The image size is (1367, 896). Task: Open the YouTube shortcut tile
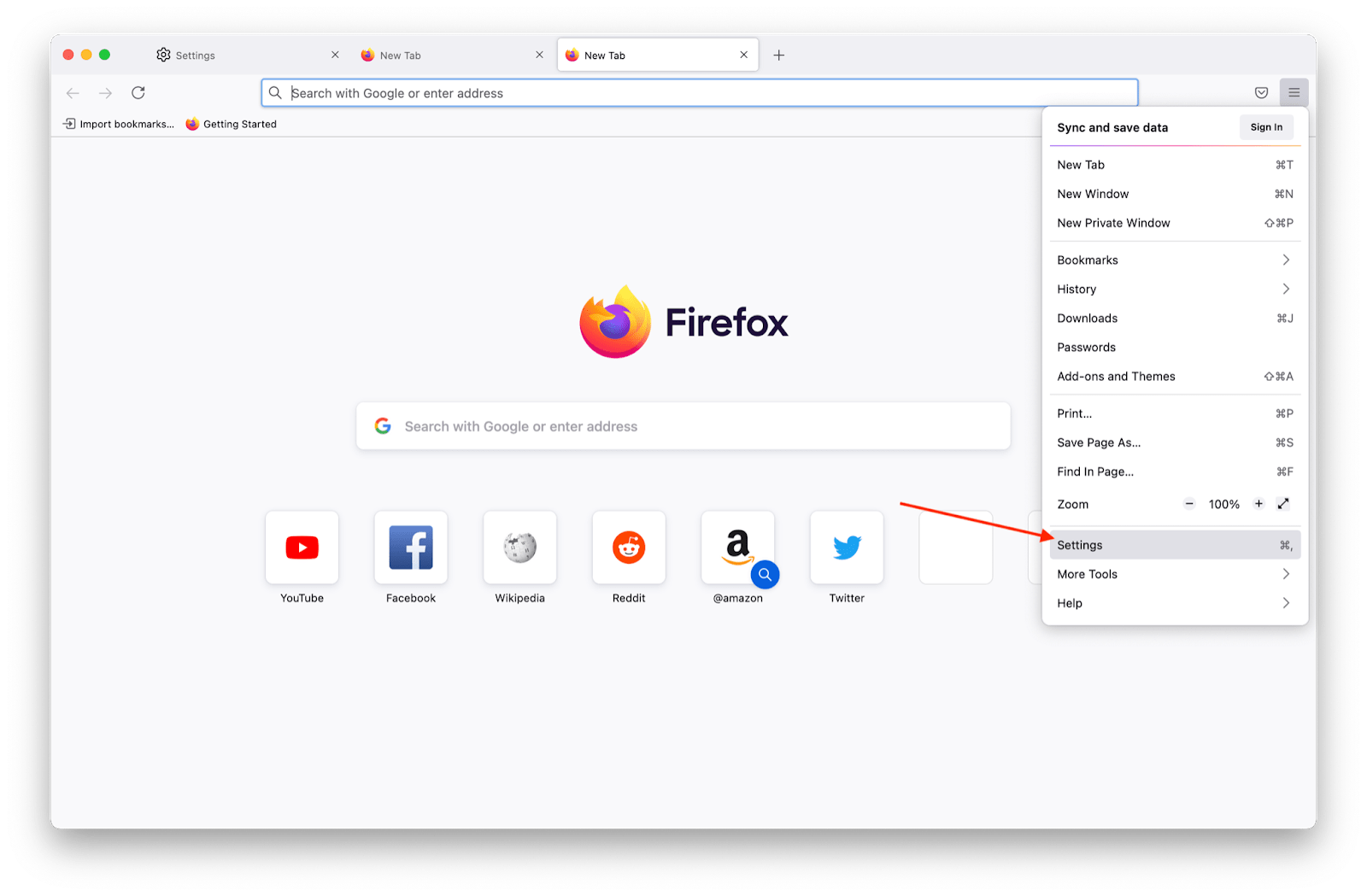click(x=302, y=548)
